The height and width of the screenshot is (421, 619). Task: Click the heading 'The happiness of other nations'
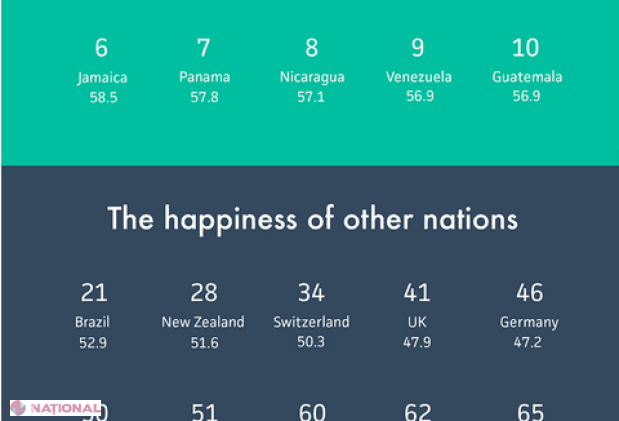pos(312,220)
